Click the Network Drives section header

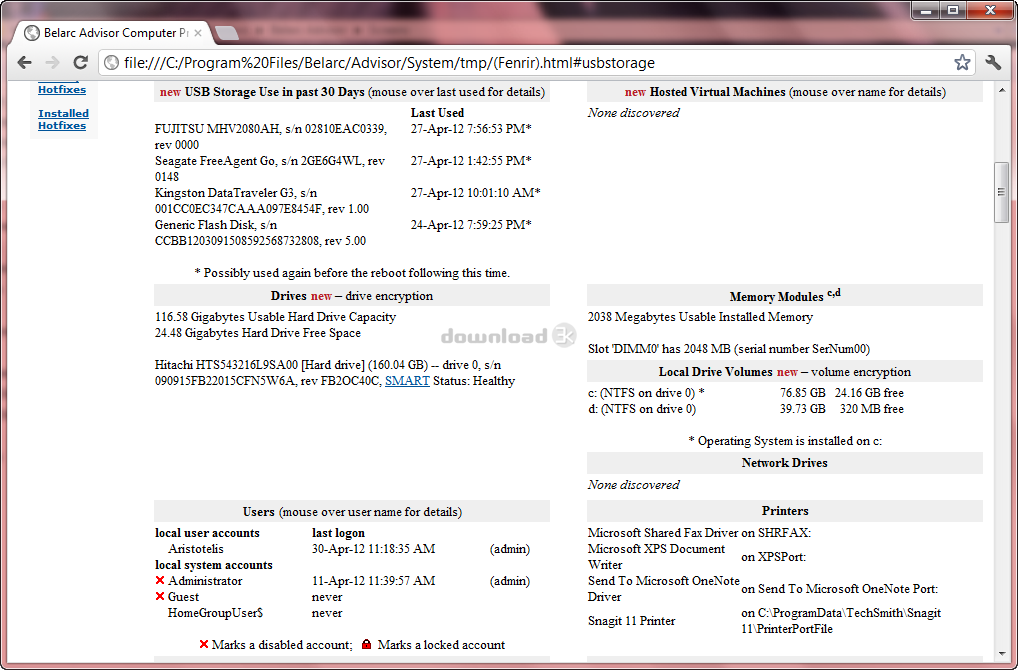point(785,463)
